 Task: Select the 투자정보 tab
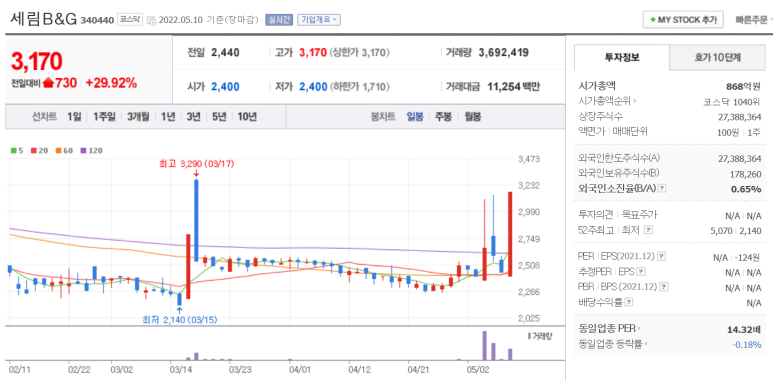tap(622, 57)
